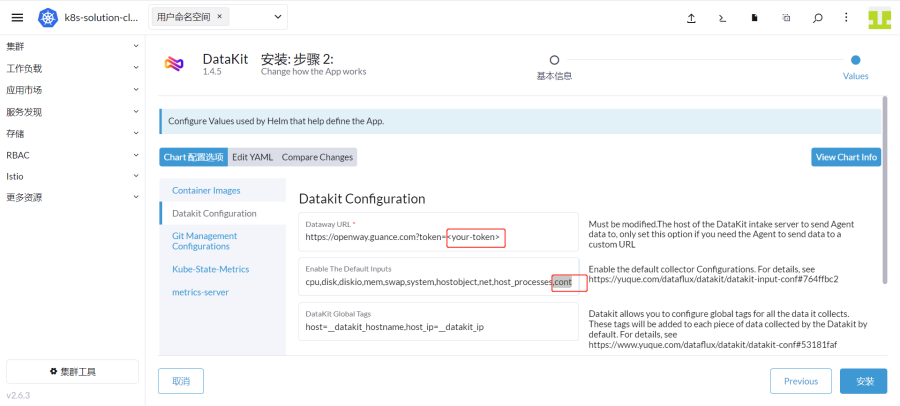This screenshot has width=900, height=406.
Task: Expand the RBAC sidebar section
Action: (72, 155)
